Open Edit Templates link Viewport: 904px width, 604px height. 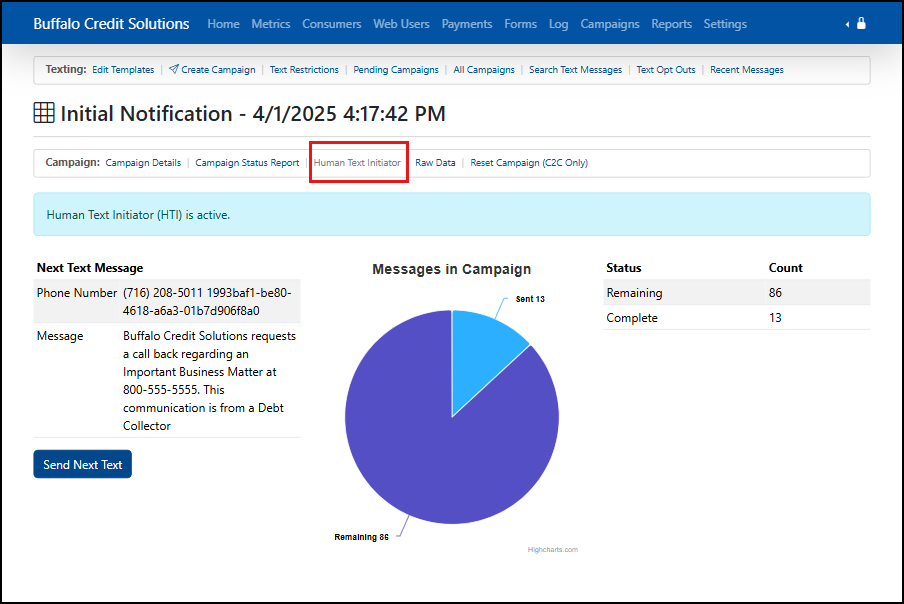[123, 70]
